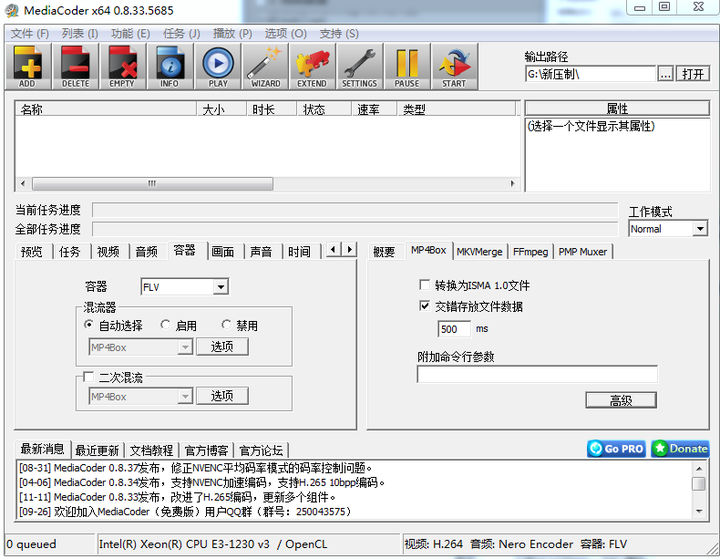Click the 混流器 选项 button
720x559 pixels.
[x=222, y=347]
